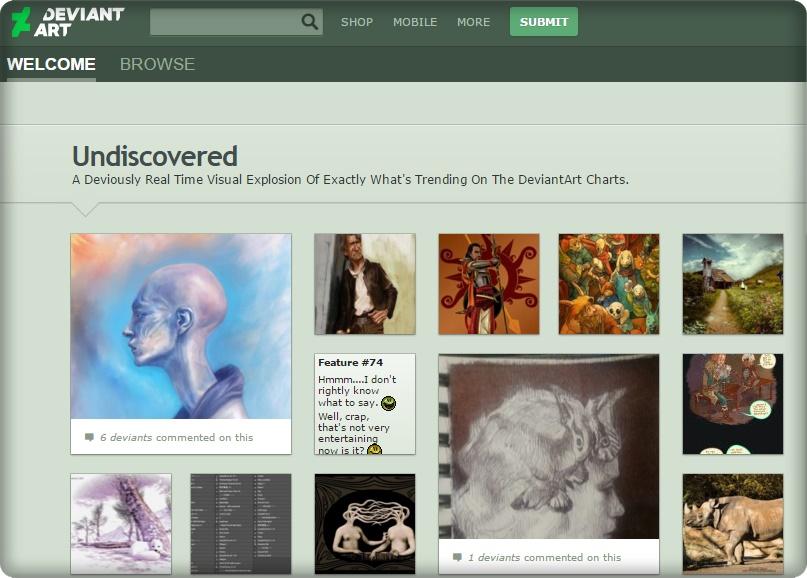Expand the More menu
Screen dimensions: 807x578
point(473,22)
